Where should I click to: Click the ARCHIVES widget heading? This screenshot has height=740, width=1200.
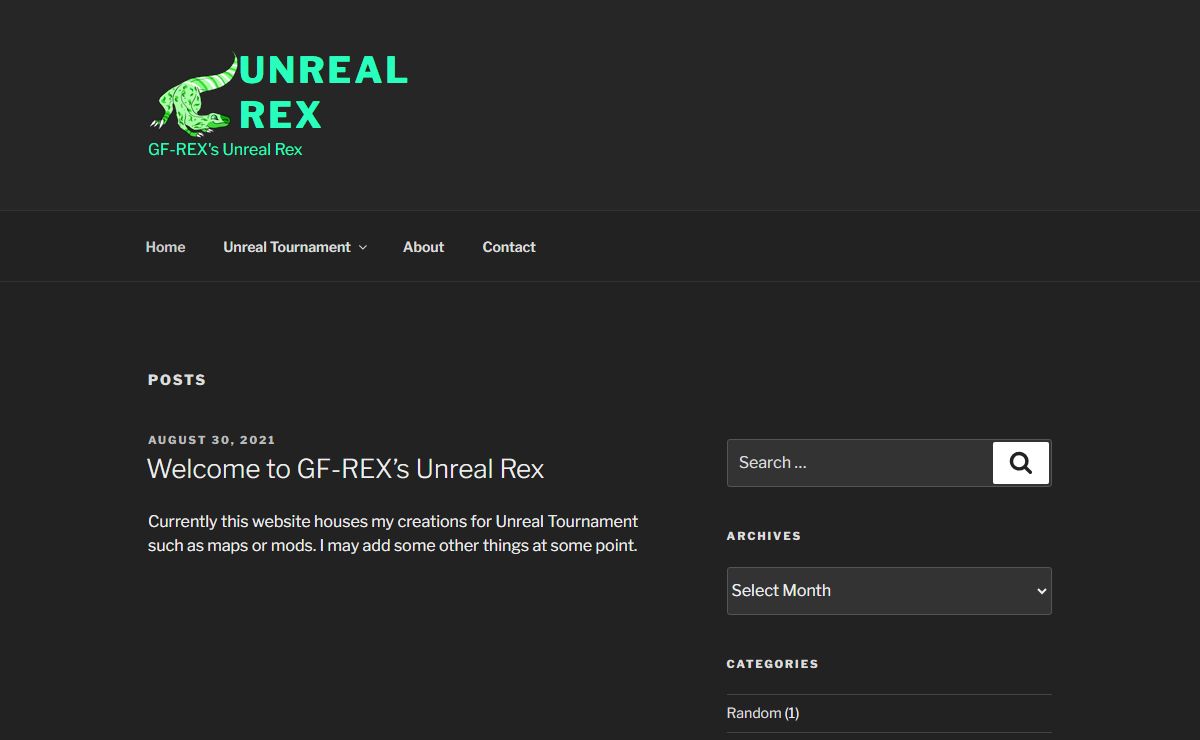pyautogui.click(x=764, y=536)
